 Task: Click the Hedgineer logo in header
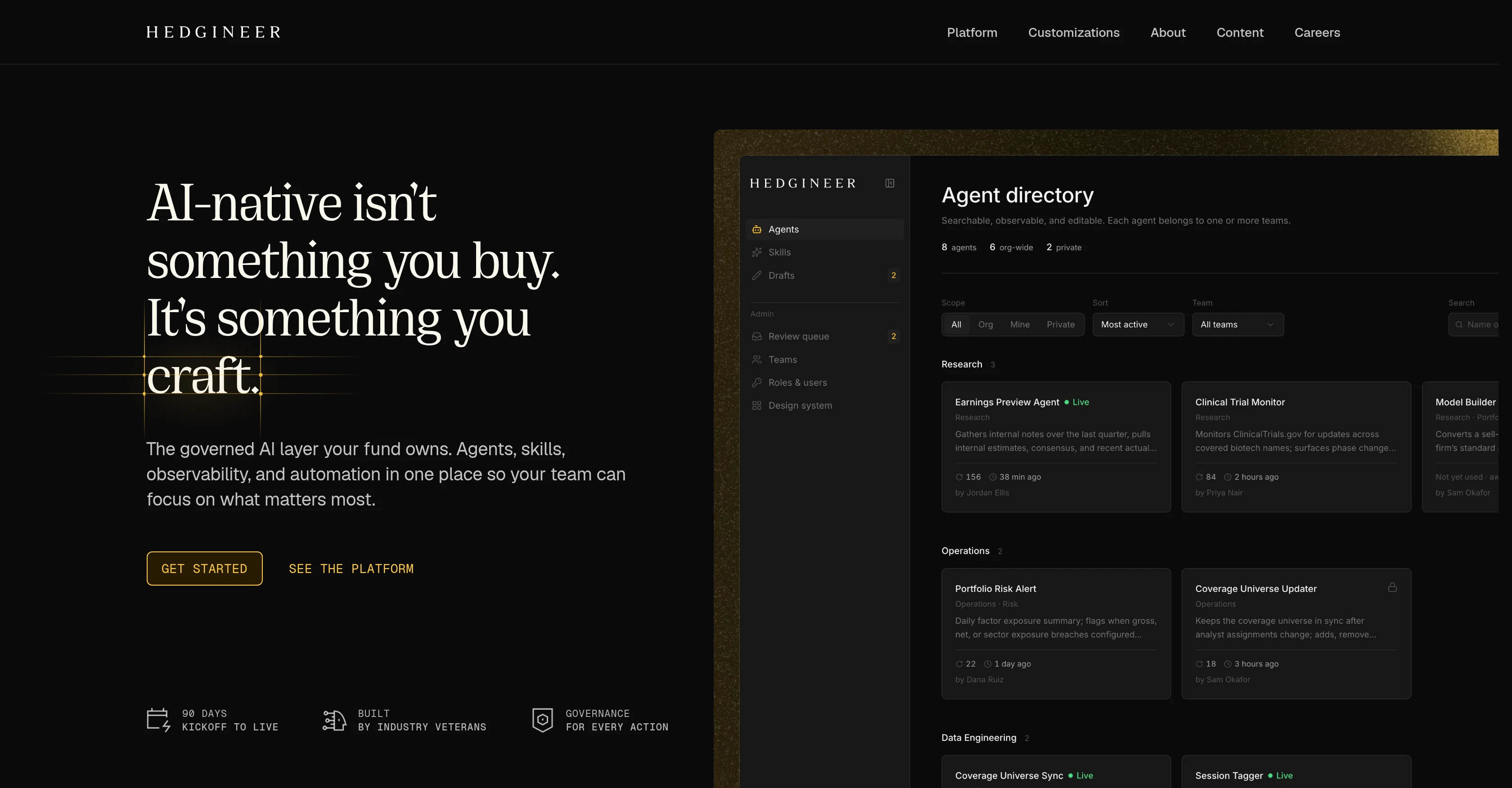coord(214,32)
